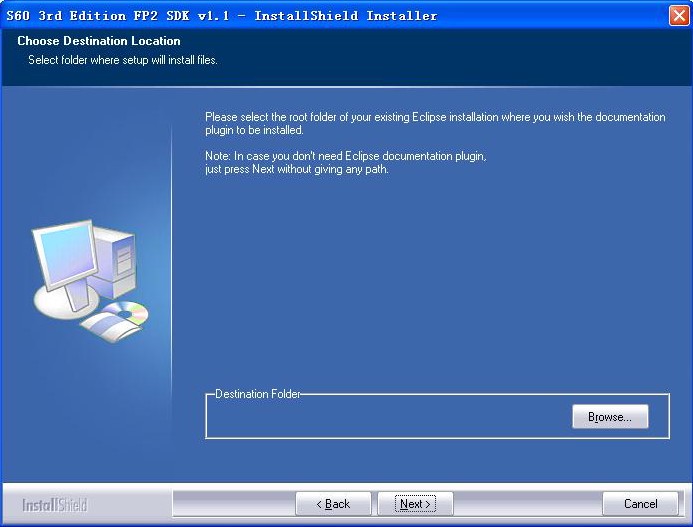Click the 'Destination Folder' group label
693x527 pixels.
(x=258, y=393)
